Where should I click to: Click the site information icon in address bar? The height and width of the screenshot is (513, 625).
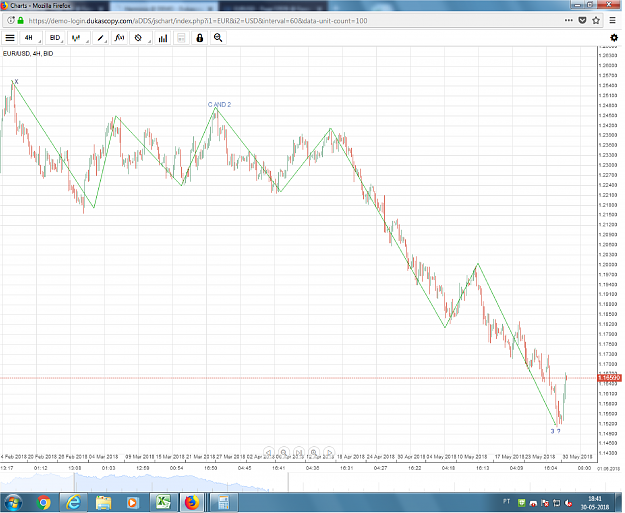(11, 20)
